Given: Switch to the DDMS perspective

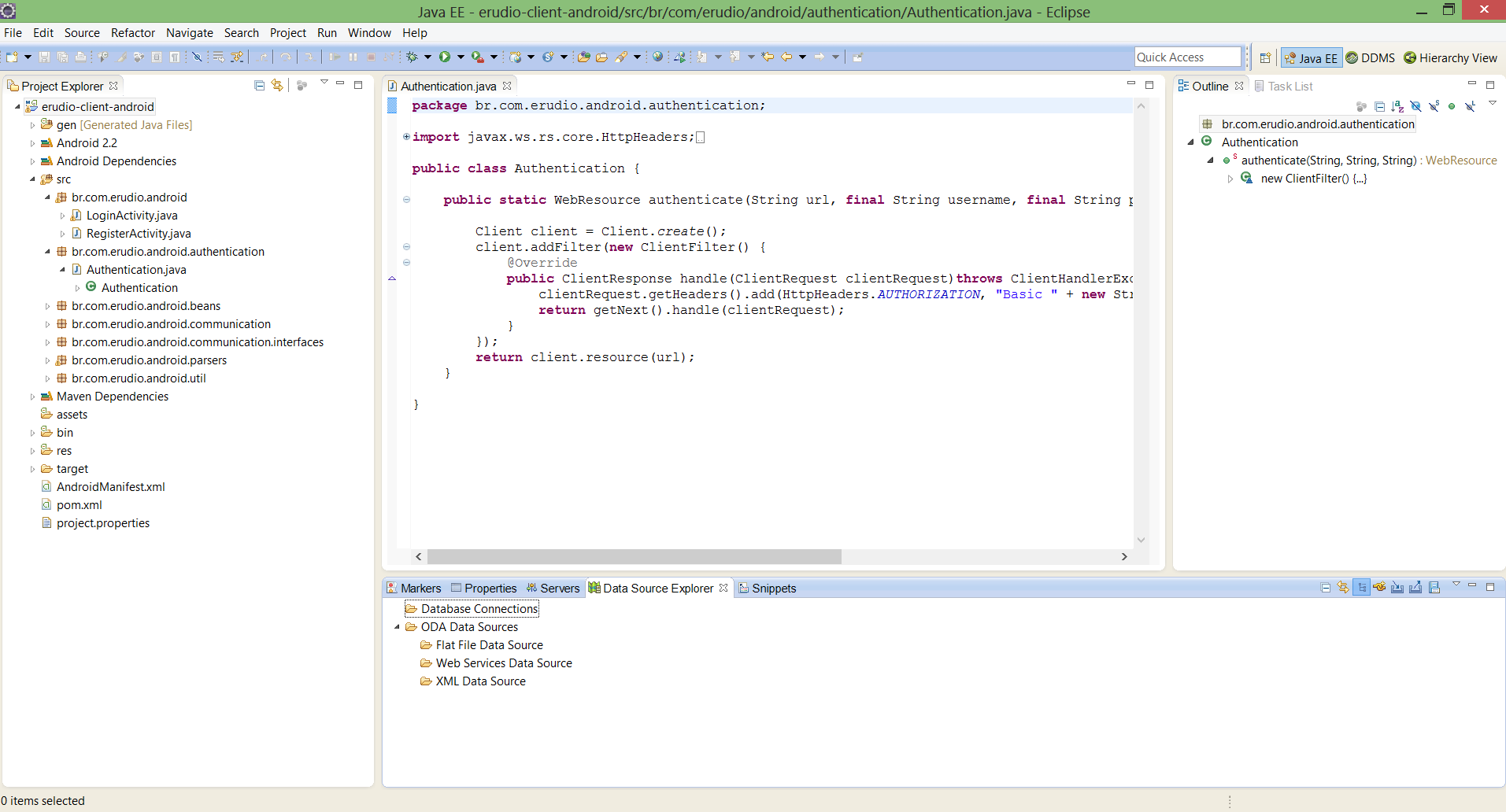Looking at the screenshot, I should coord(1371,57).
